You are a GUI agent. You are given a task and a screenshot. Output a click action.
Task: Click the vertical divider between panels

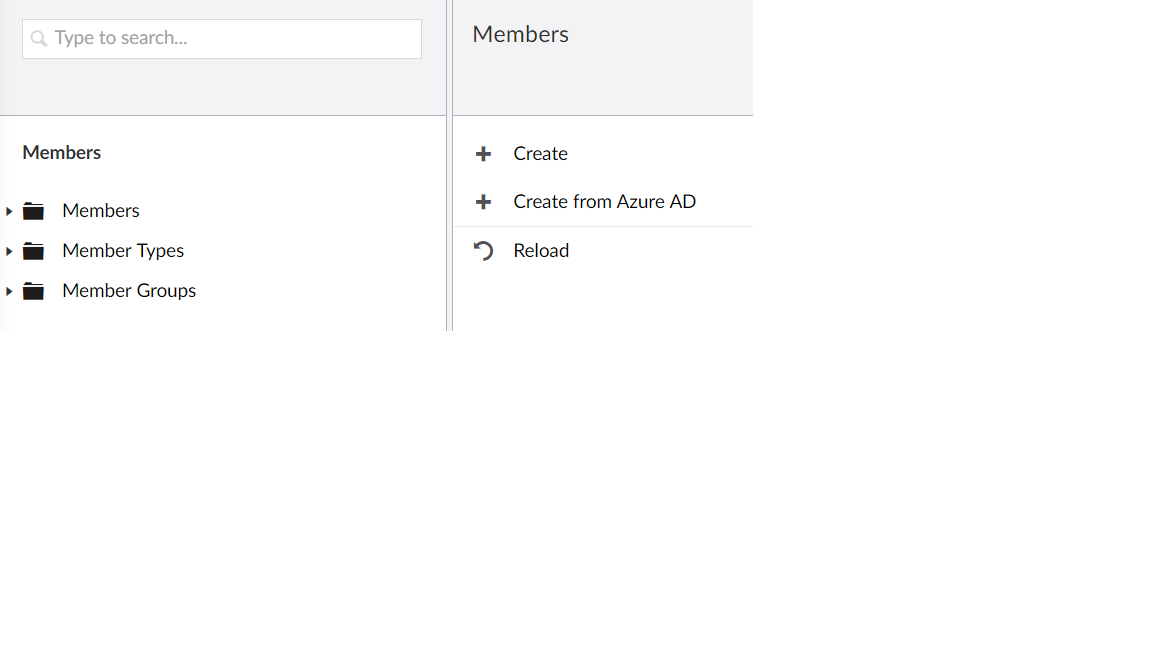pos(449,220)
